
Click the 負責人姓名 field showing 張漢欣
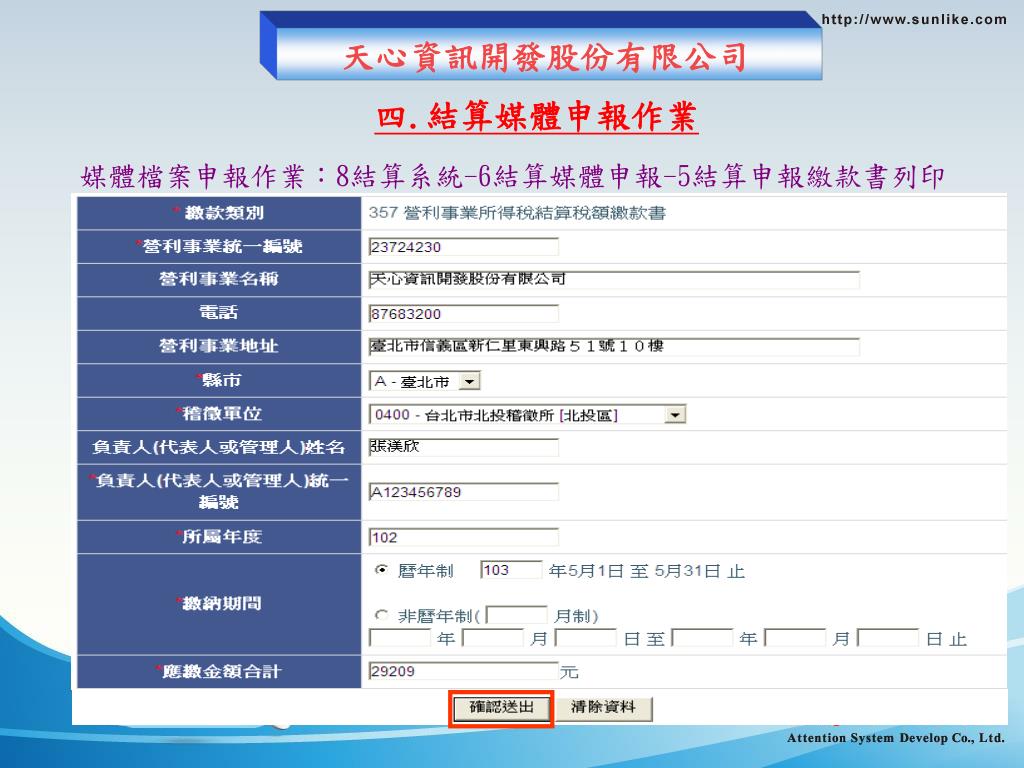point(464,447)
